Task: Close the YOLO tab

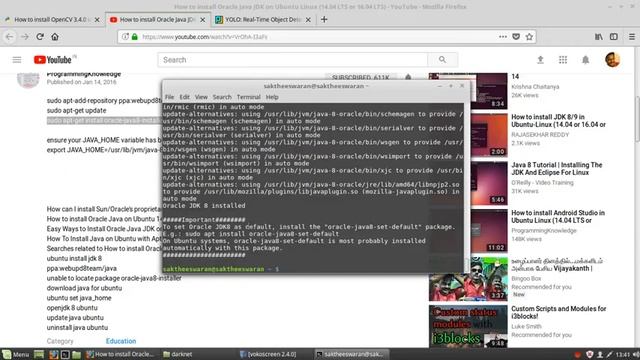Action: coord(308,20)
